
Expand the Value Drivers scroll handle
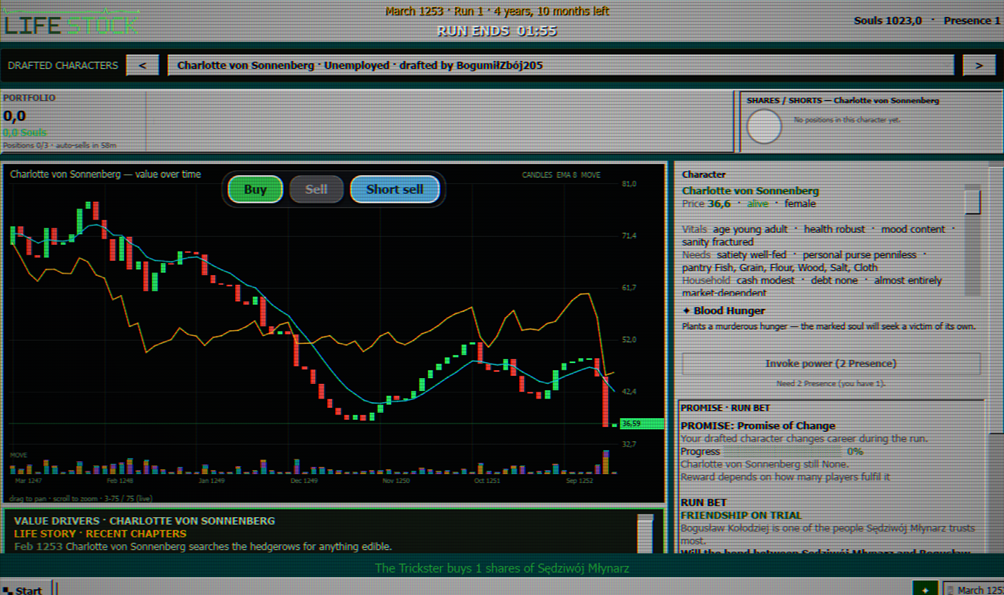click(x=645, y=532)
